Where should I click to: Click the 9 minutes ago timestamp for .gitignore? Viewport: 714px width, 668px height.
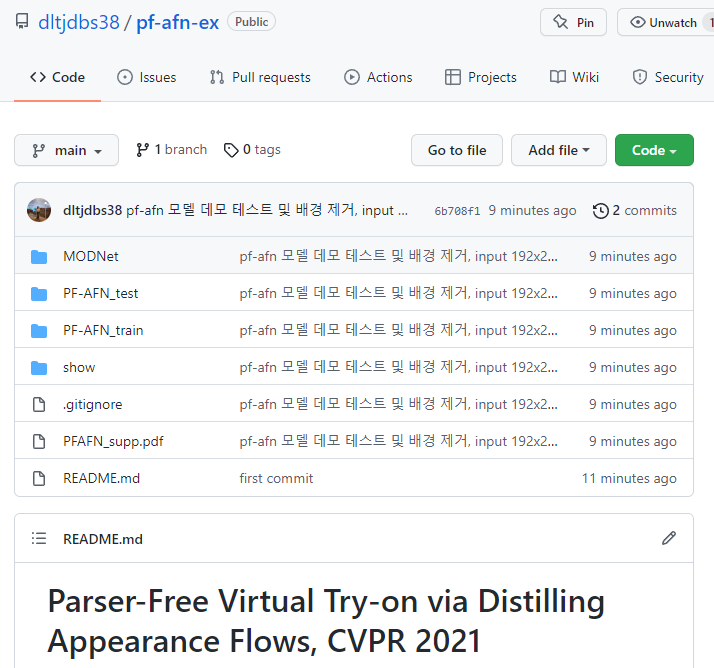point(632,404)
